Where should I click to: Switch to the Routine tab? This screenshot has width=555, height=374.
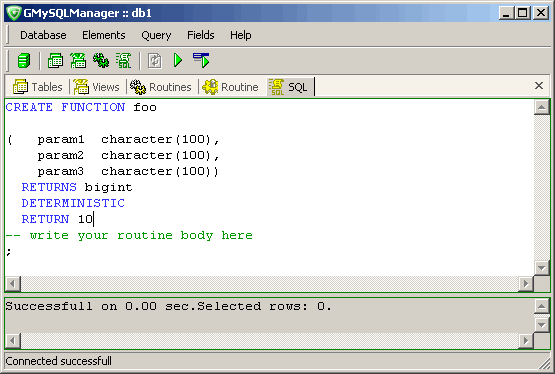230,87
